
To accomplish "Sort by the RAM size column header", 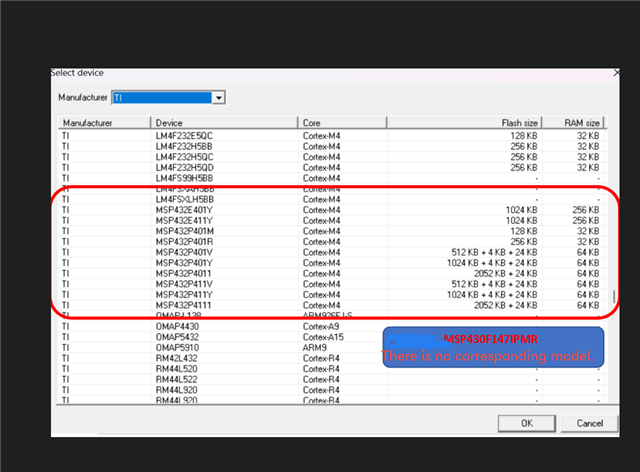I will click(573, 123).
